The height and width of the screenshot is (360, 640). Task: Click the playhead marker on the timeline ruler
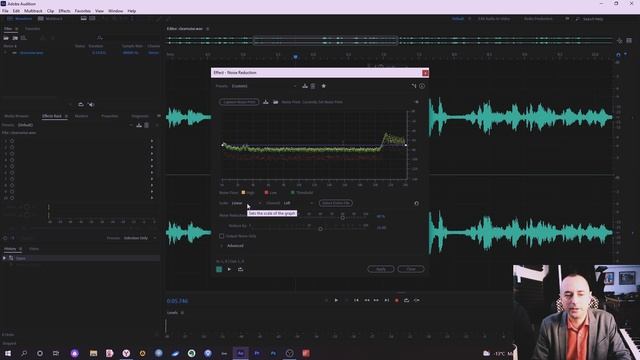click(296, 56)
